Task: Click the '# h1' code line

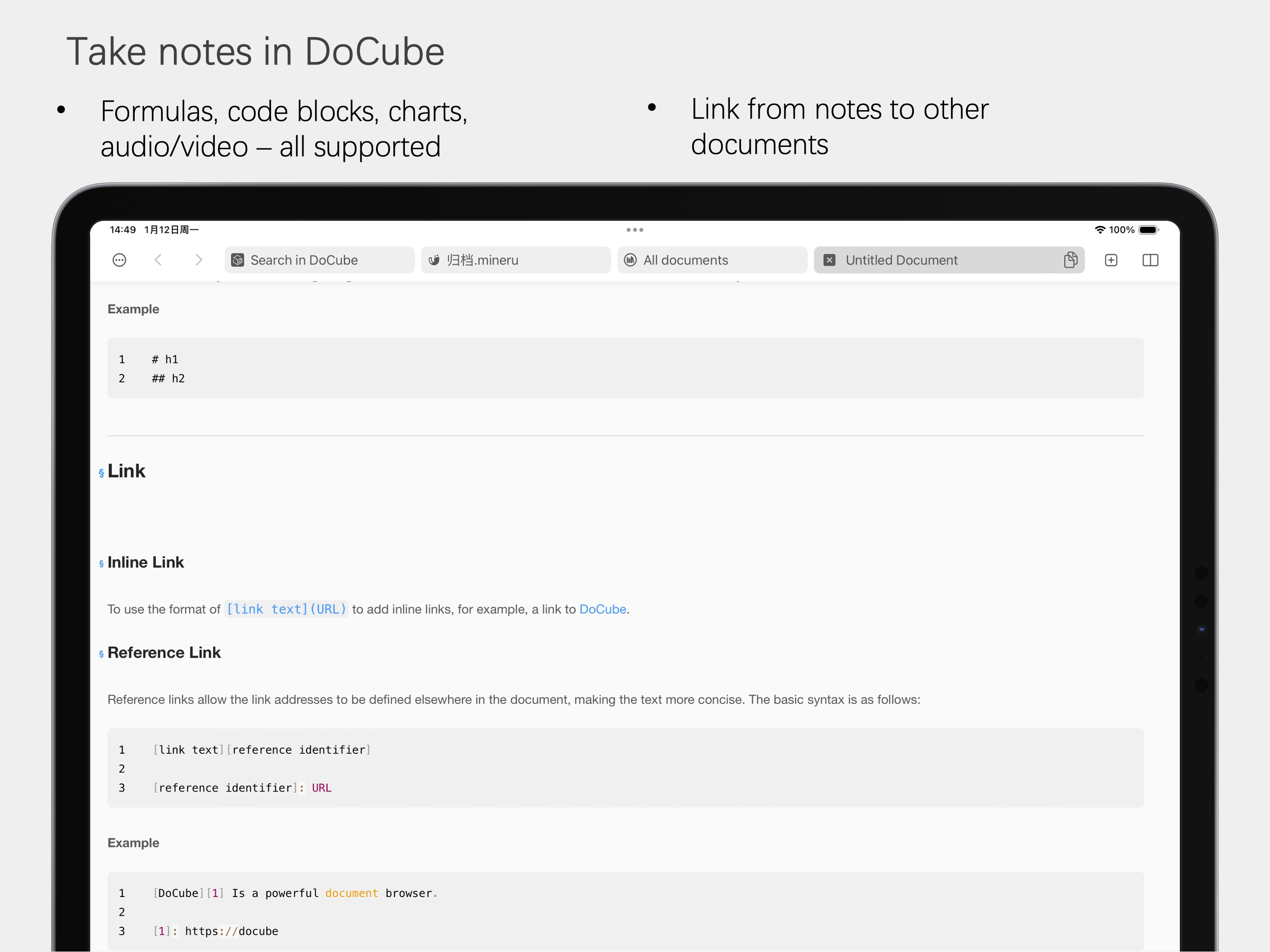Action: click(x=165, y=359)
